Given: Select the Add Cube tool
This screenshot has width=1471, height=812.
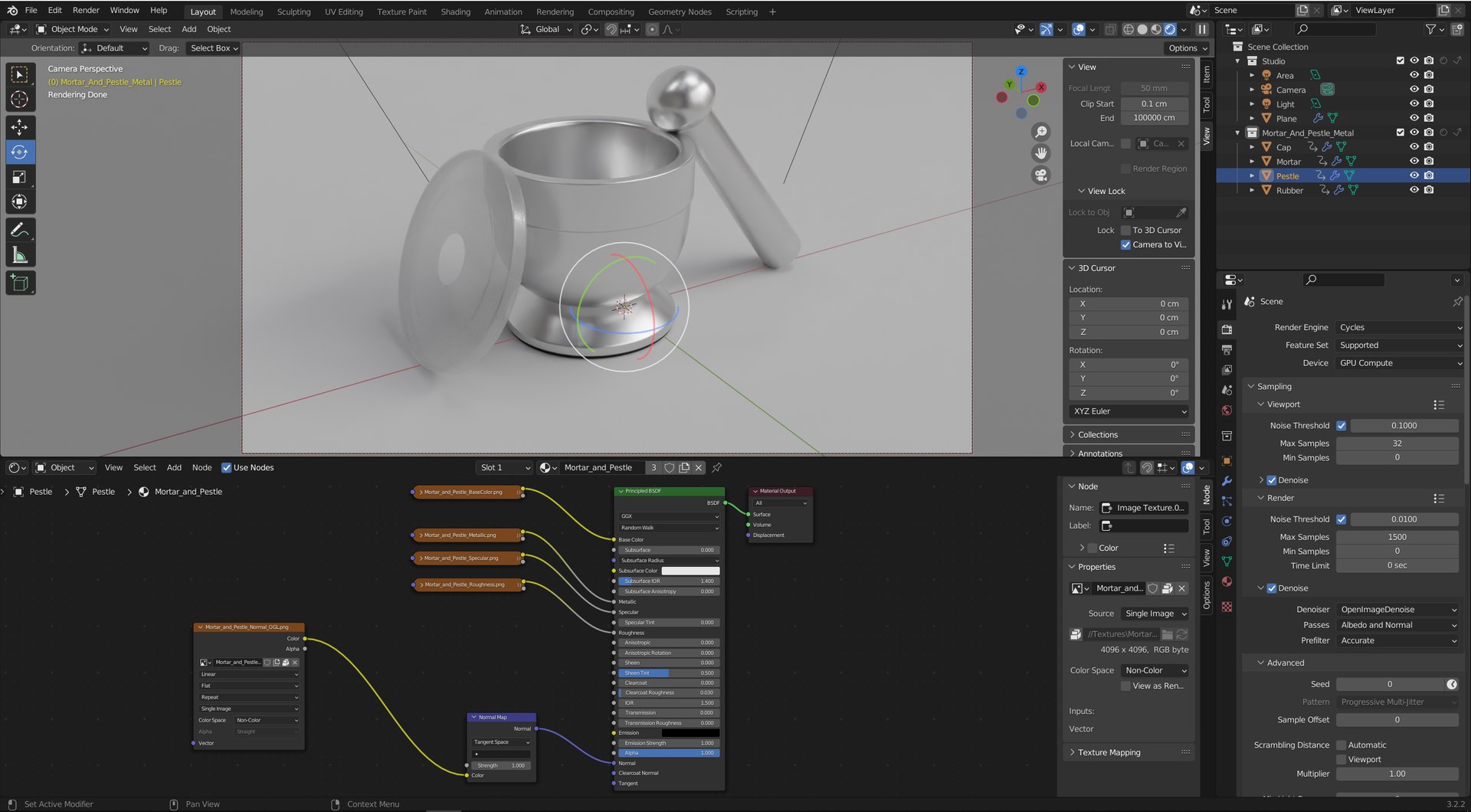Looking at the screenshot, I should [20, 283].
